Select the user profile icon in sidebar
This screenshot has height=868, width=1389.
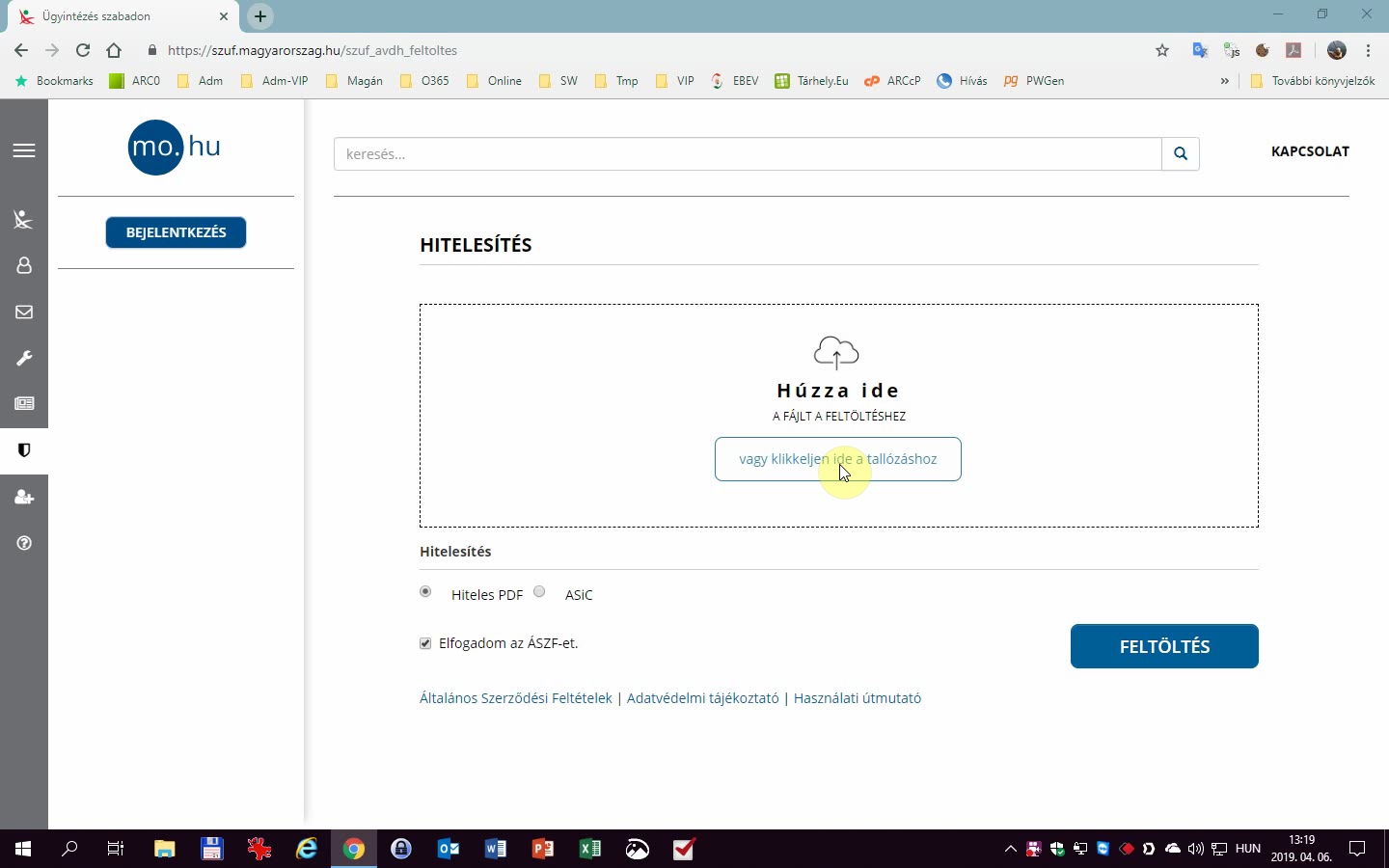24,265
